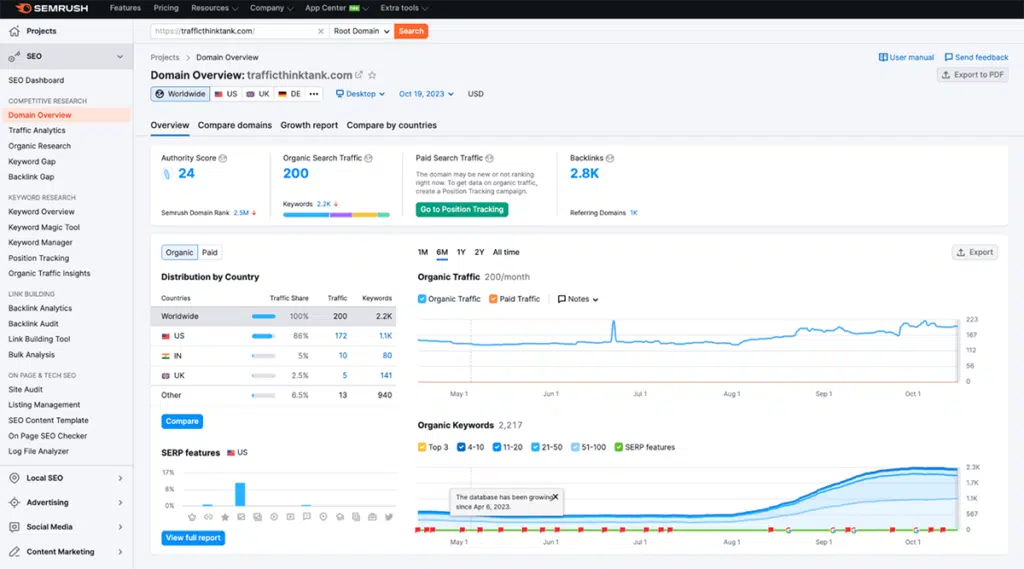Open Company menu dropdown
Viewport: 1024px width, 569px height.
272,8
